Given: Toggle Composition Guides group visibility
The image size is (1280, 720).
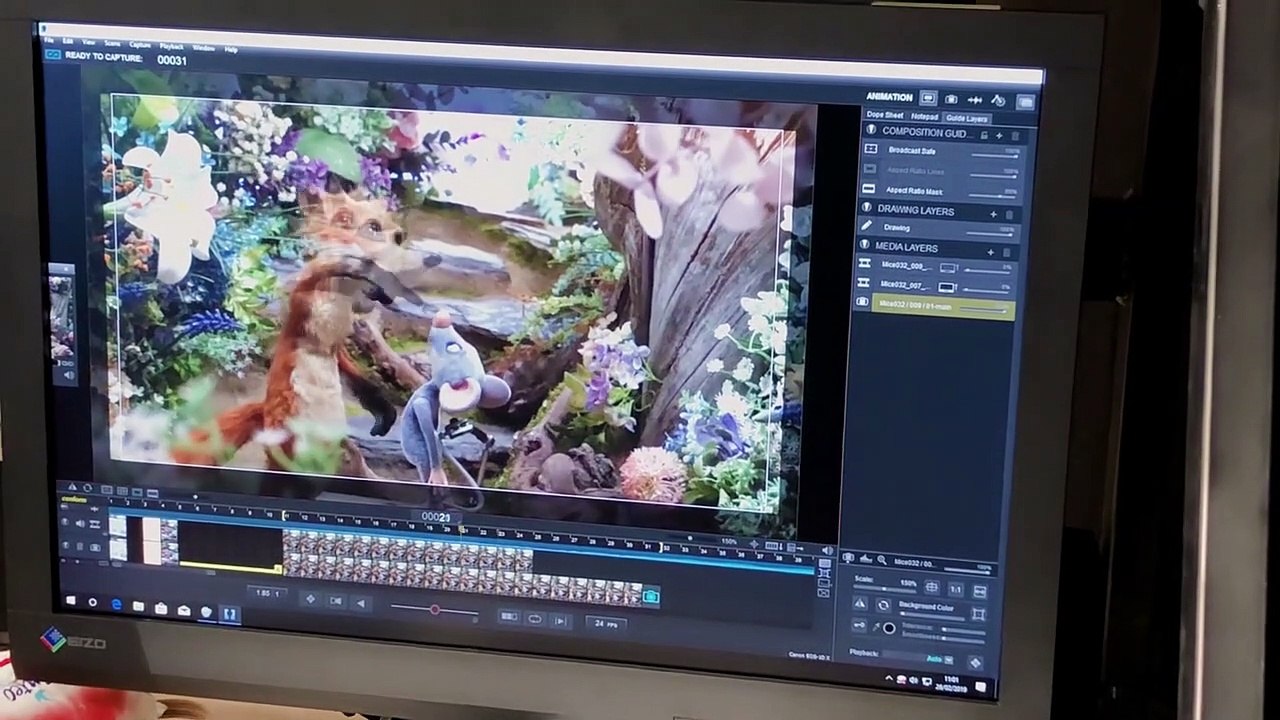Looking at the screenshot, I should tap(871, 131).
